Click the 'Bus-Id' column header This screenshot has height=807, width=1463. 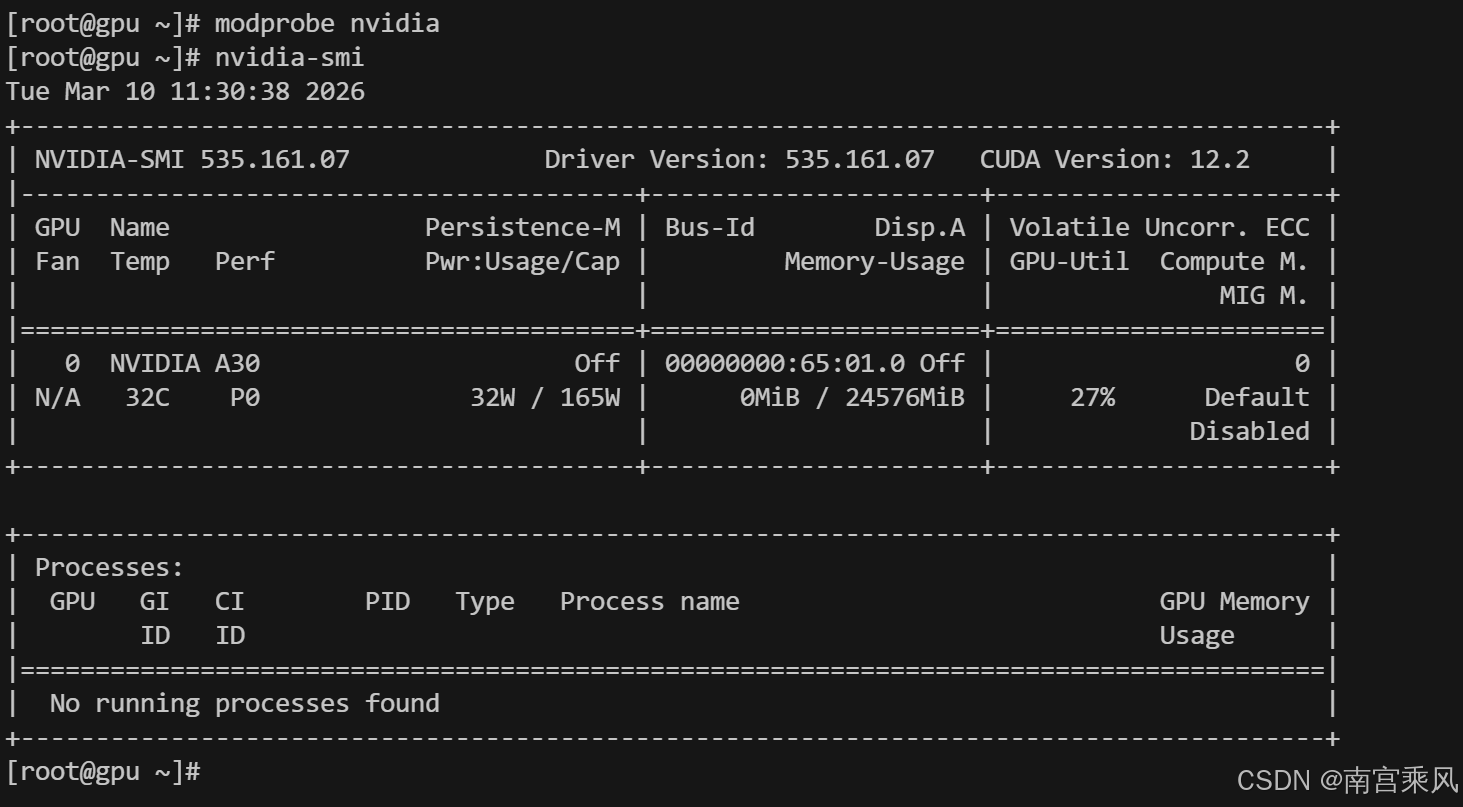coord(709,227)
